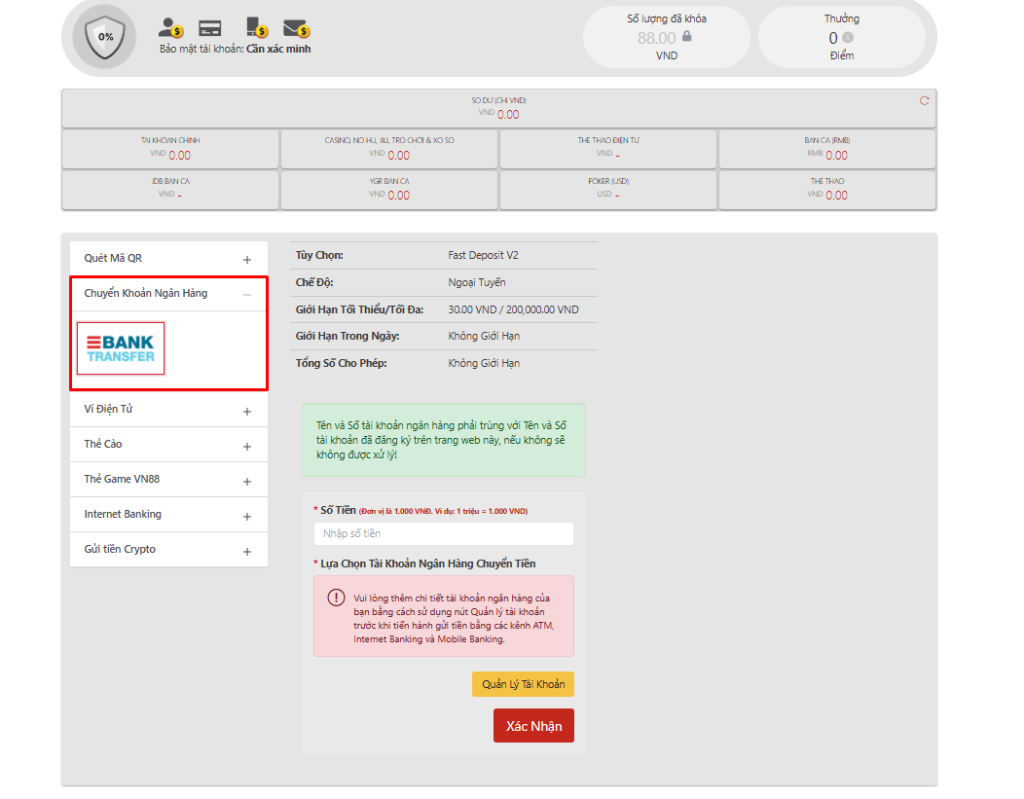
Task: Collapse Chuyển Khoản Ngân Hàng section
Action: pos(168,293)
